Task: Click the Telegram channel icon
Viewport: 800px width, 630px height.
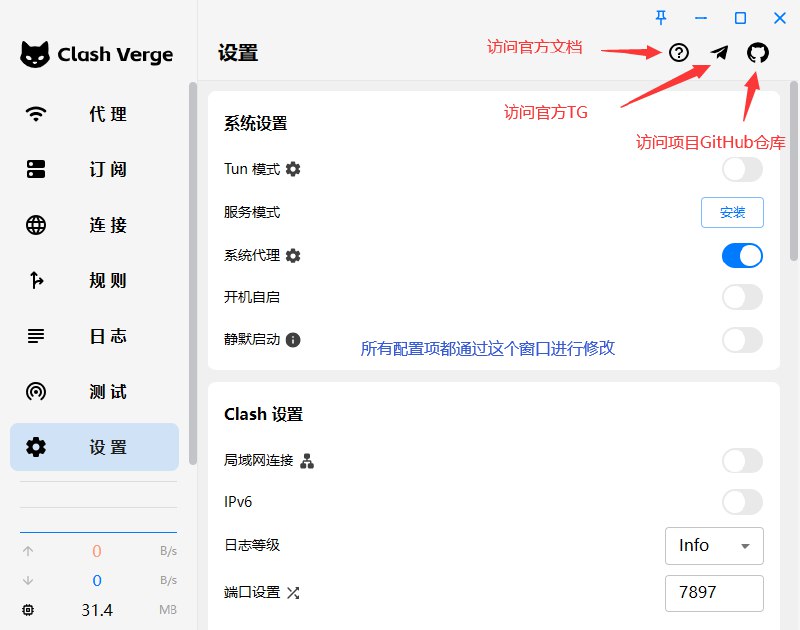Action: click(719, 53)
